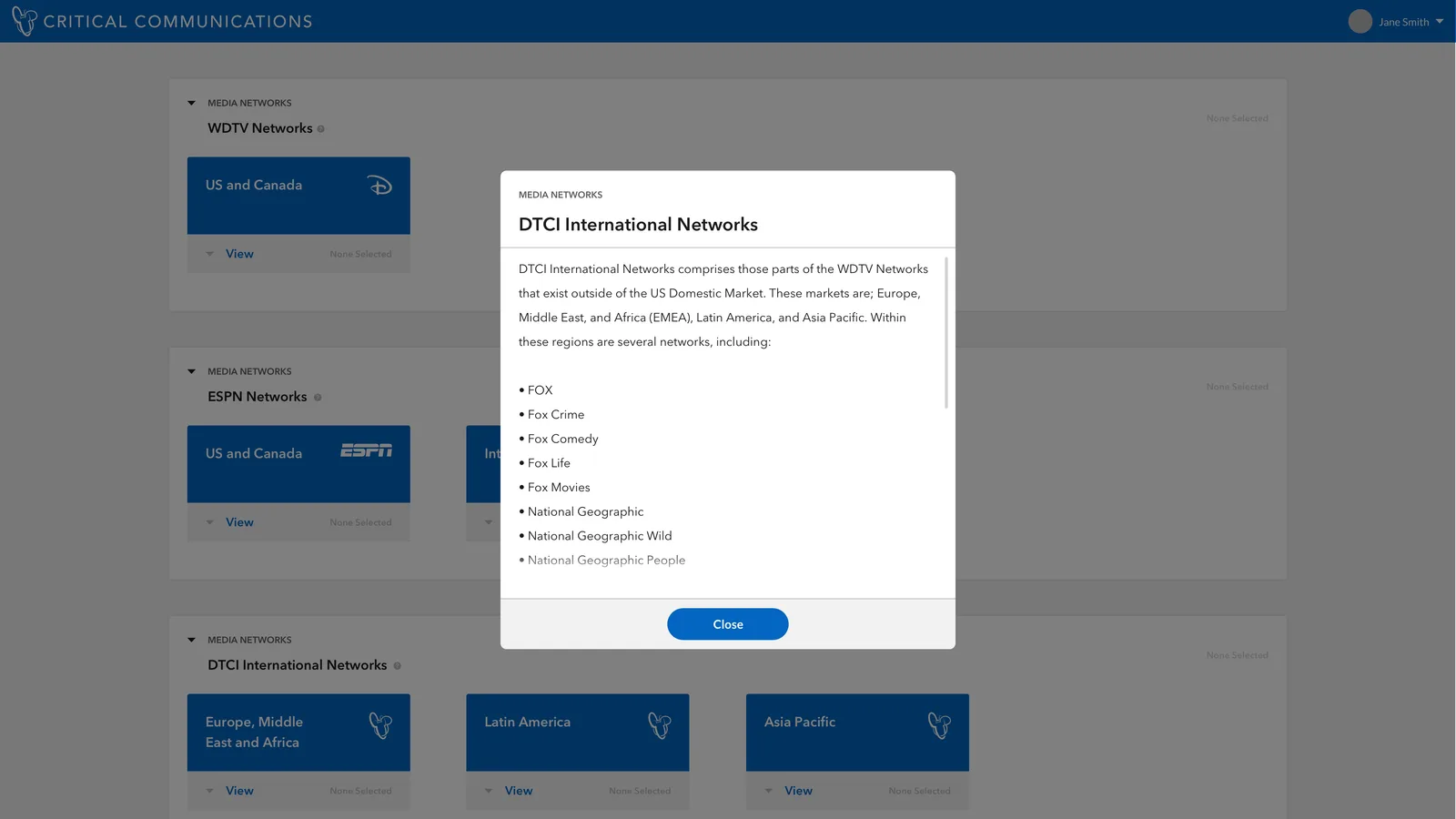1456x819 pixels.
Task: Click the Mickey icon on Europe, Middle East and Africa card
Action: click(x=380, y=725)
